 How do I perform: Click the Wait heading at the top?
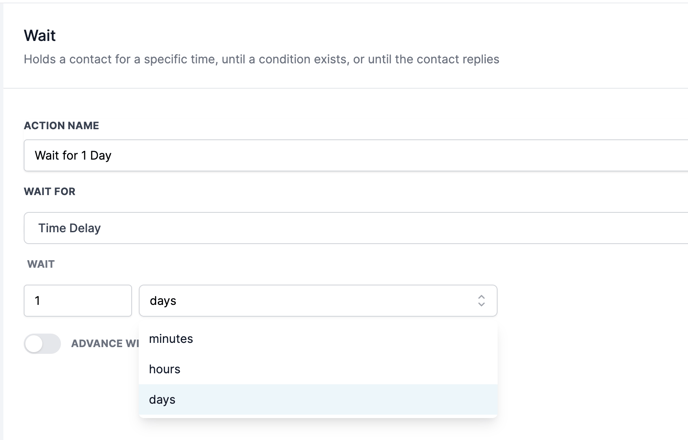click(x=40, y=35)
